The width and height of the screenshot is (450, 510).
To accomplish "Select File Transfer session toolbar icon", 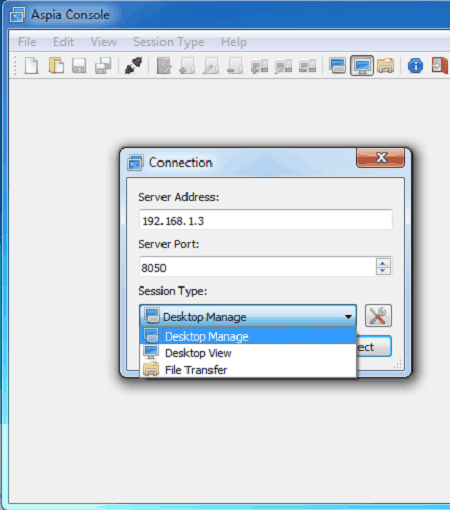I will click(x=386, y=66).
